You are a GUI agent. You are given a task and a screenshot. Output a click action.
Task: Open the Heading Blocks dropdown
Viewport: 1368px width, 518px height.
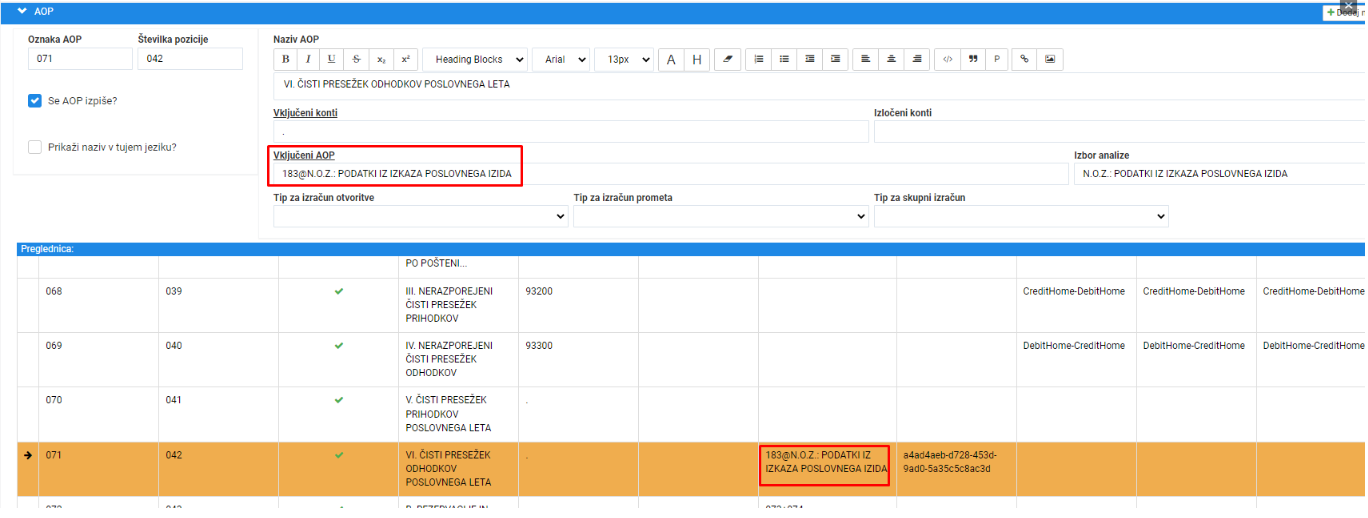tap(474, 59)
